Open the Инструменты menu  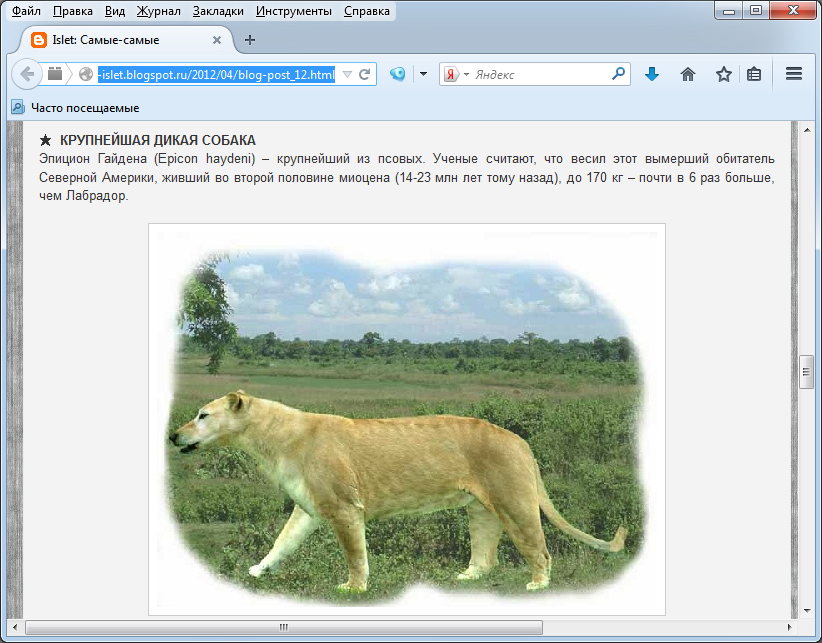pyautogui.click(x=293, y=12)
